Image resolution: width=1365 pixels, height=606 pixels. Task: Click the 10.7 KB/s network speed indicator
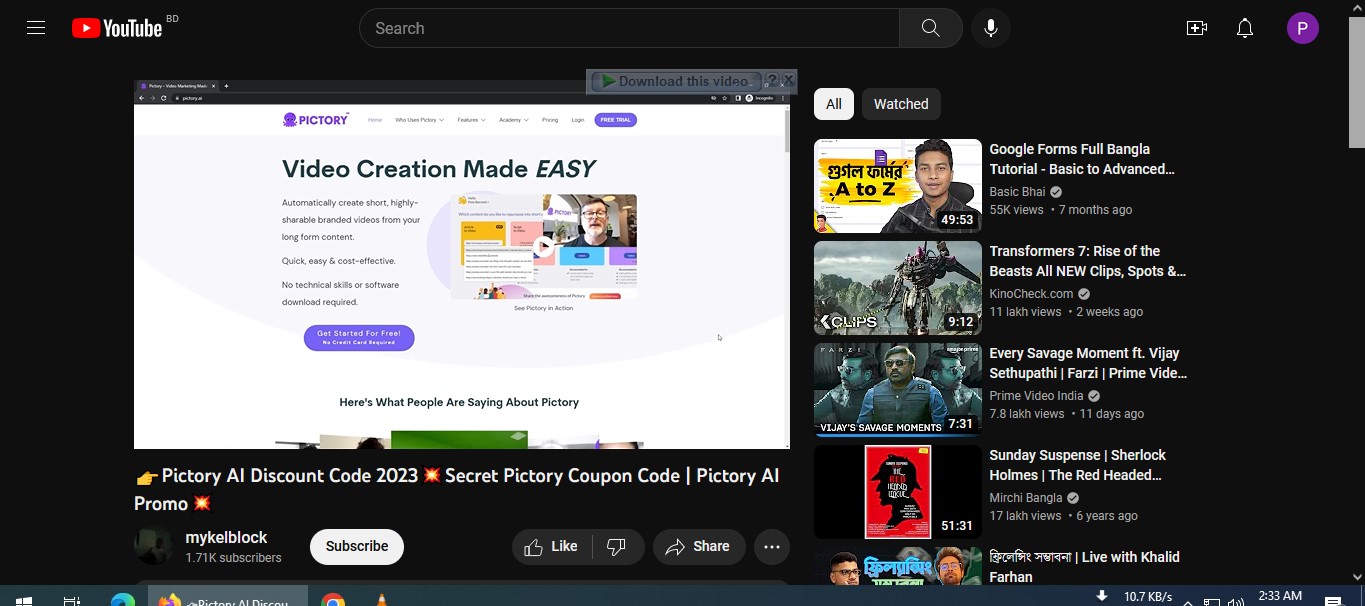coord(1147,598)
